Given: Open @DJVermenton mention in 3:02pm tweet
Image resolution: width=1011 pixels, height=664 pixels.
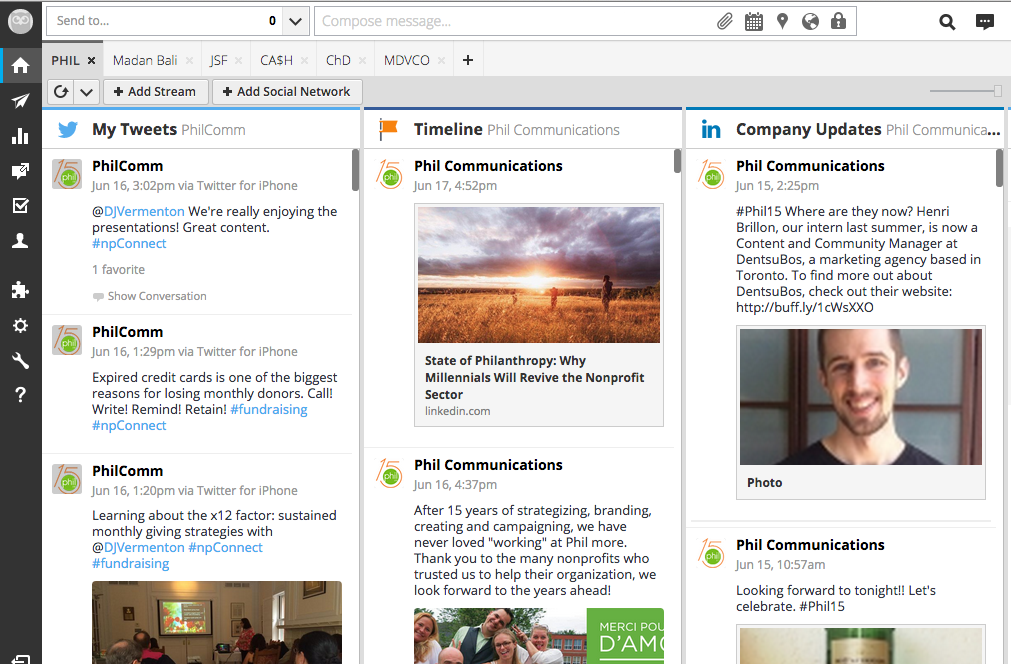Looking at the screenshot, I should tap(144, 211).
